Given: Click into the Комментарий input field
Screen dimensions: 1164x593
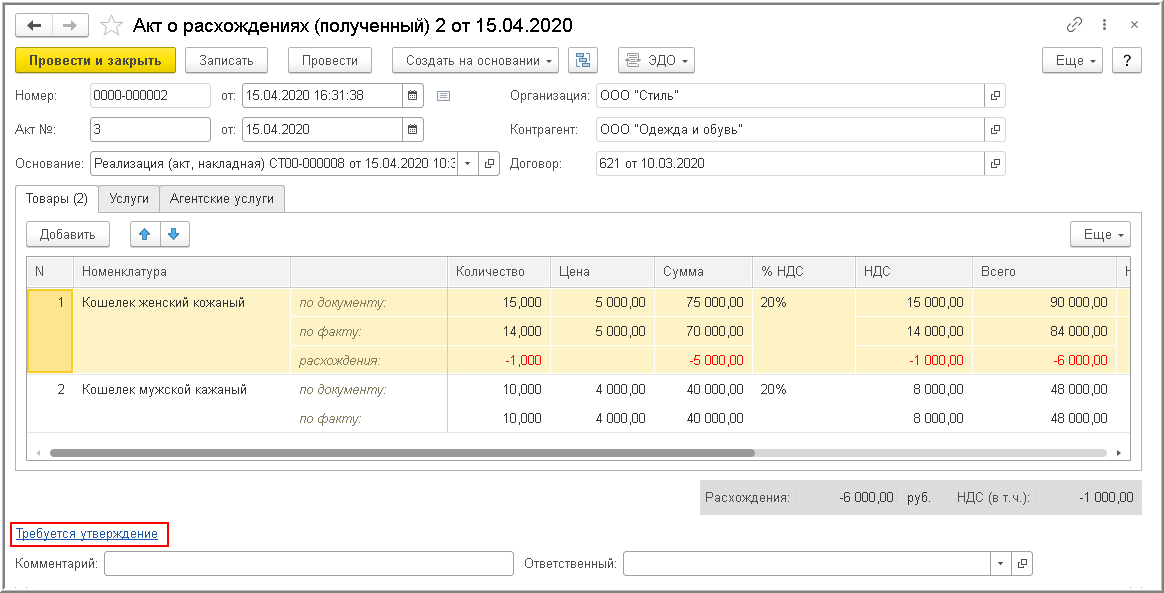Looking at the screenshot, I should [x=308, y=564].
